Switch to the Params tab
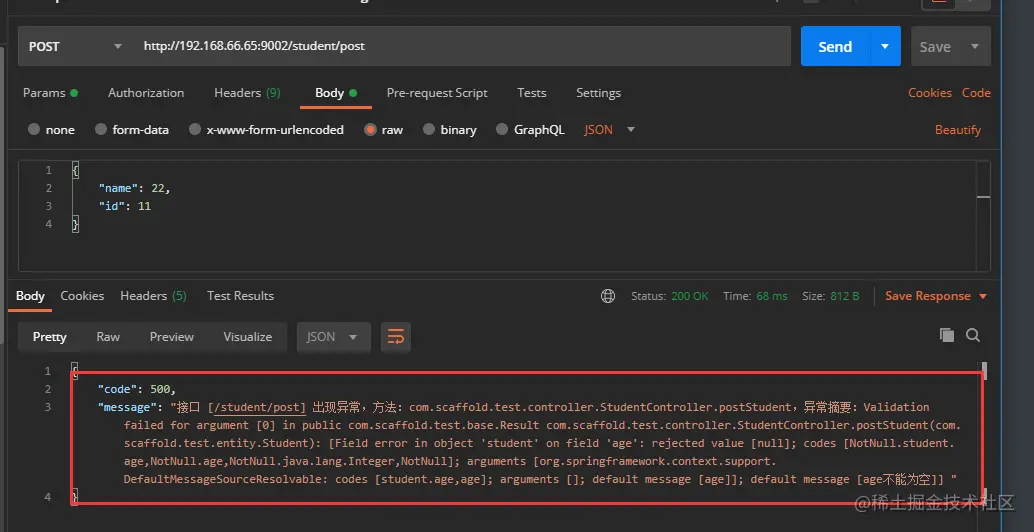The image size is (1034, 532). tap(50, 93)
